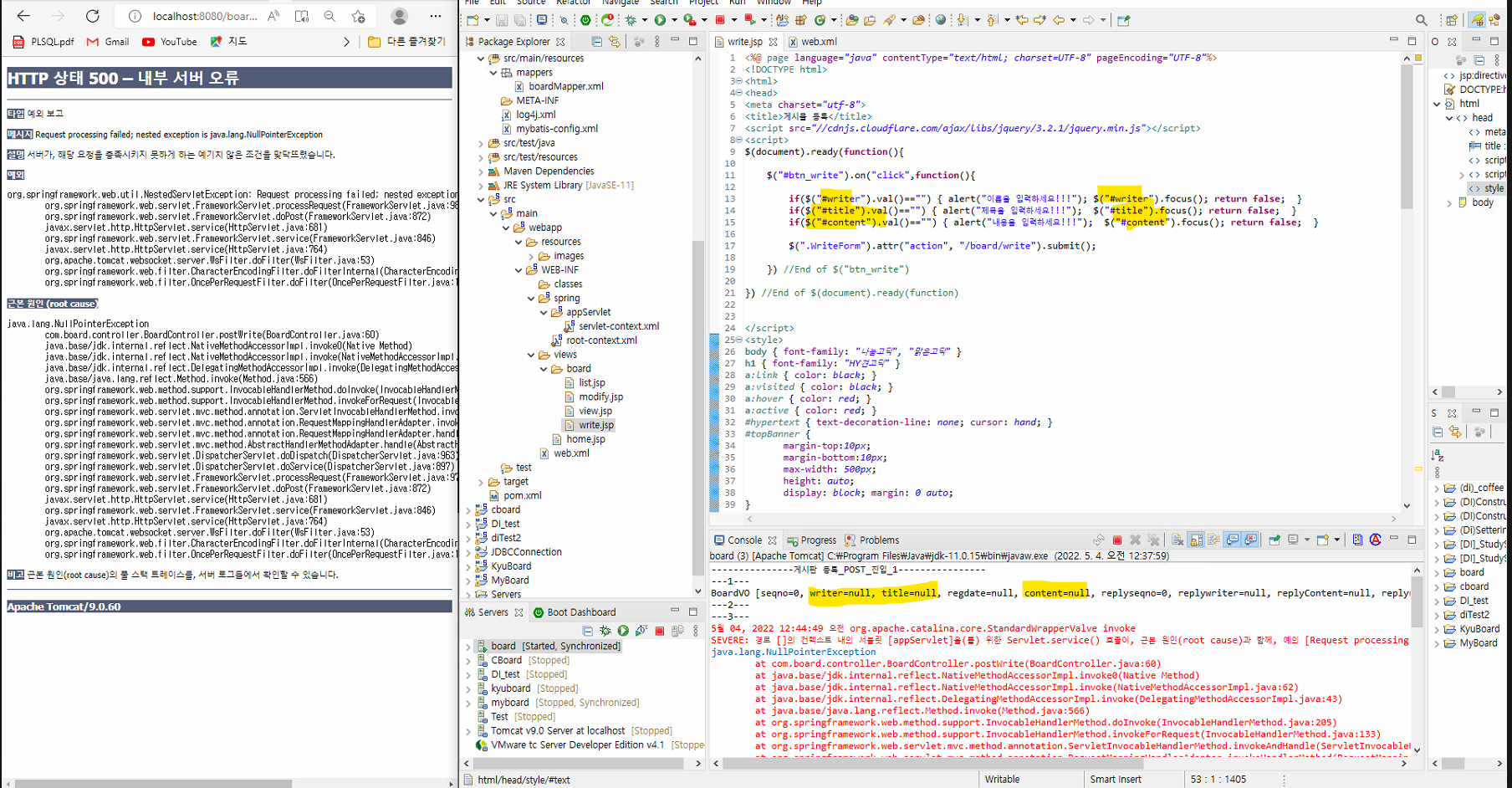Click the browser profile avatar icon

400,16
